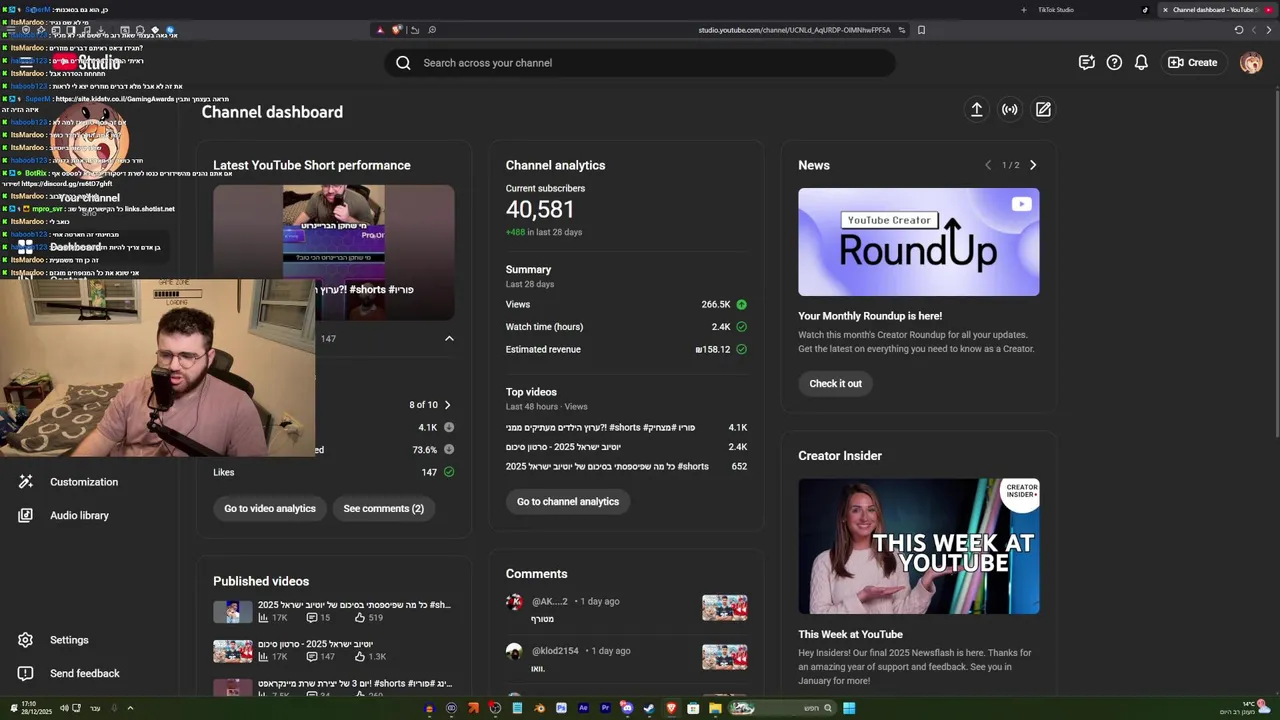
Task: Click the Likes 147 check icon
Action: click(x=449, y=472)
